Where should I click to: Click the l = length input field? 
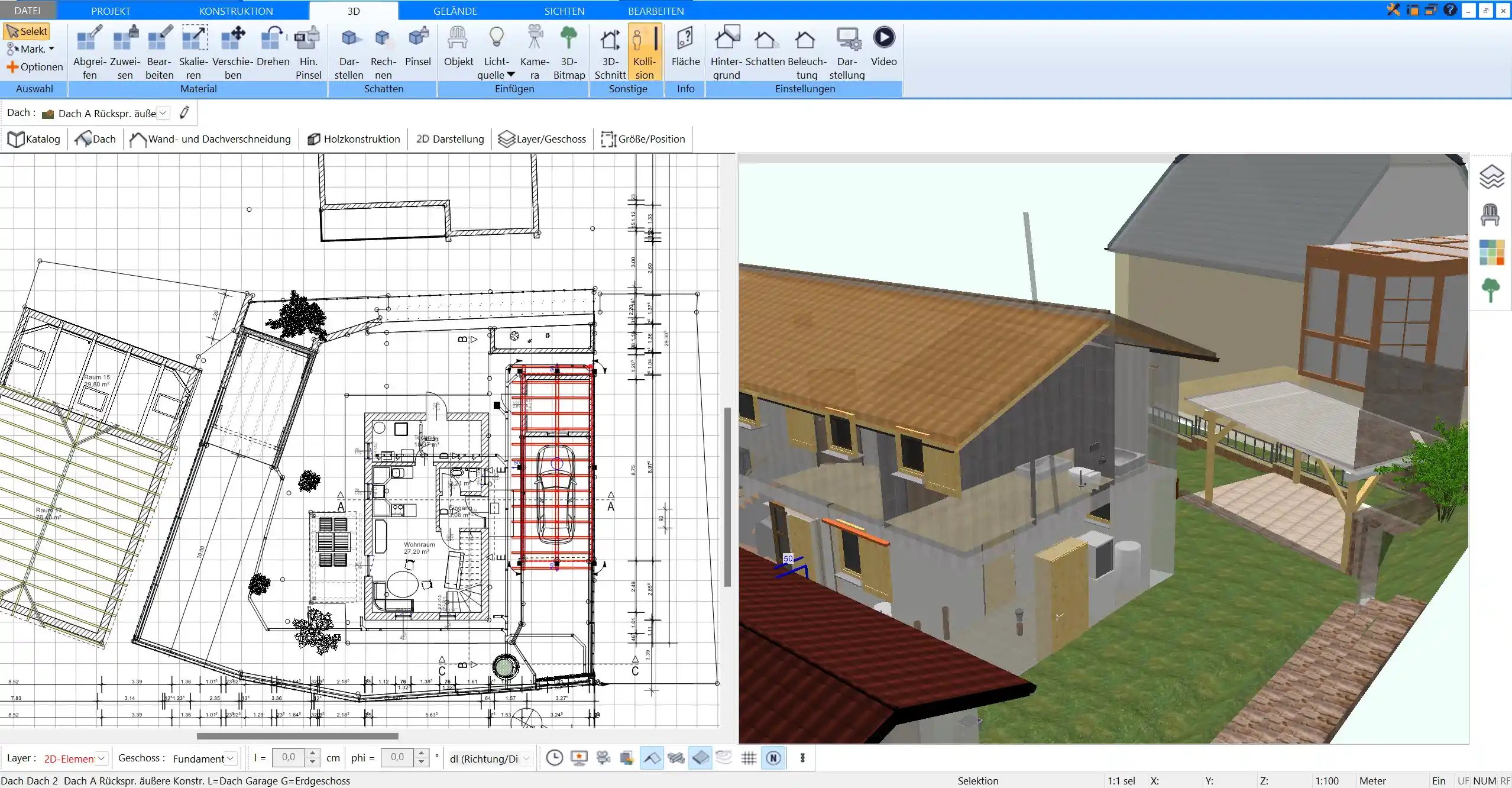pyautogui.click(x=289, y=758)
